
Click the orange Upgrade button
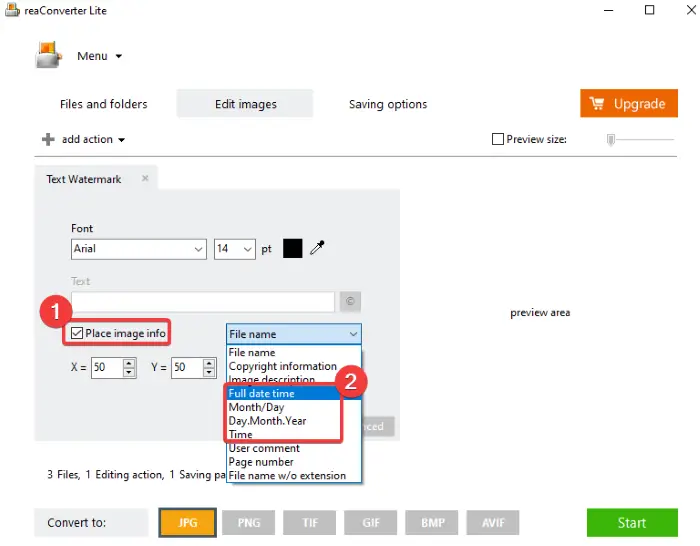click(x=629, y=103)
